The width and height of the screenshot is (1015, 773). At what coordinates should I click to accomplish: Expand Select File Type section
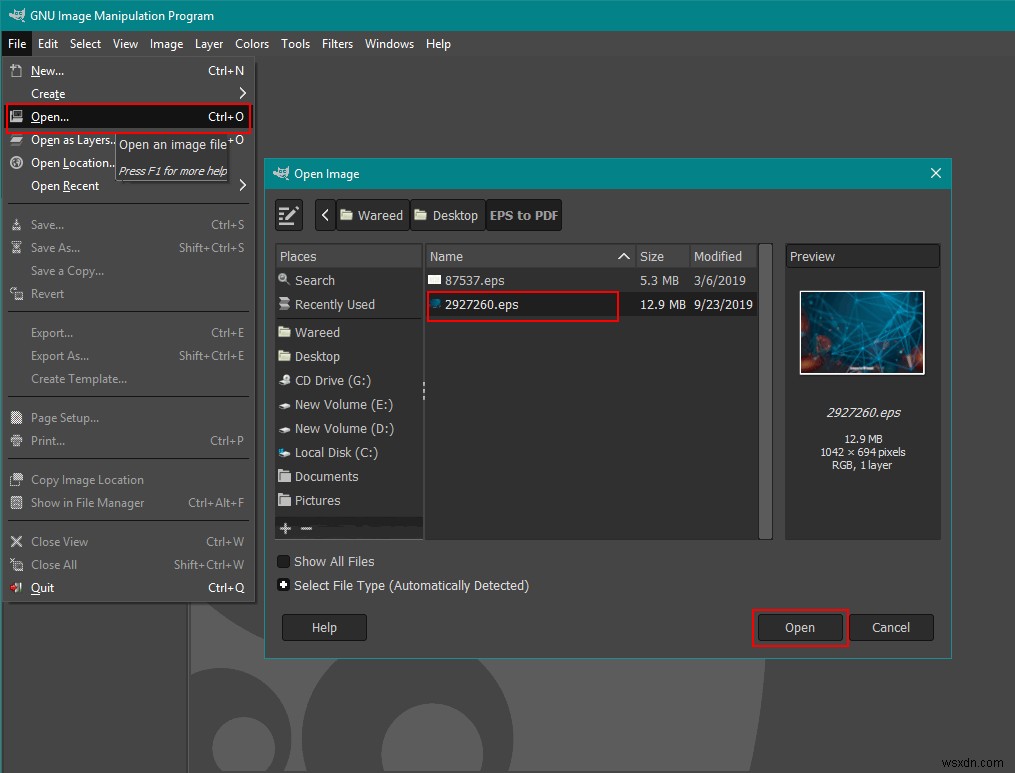284,586
